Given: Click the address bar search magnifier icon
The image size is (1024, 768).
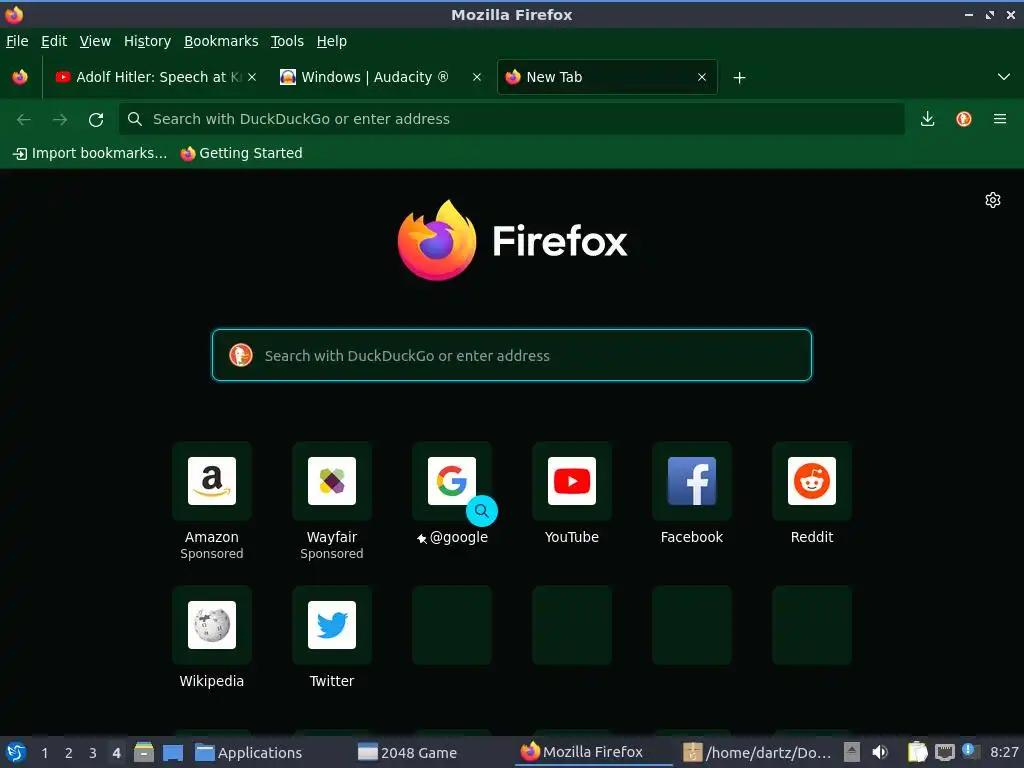Looking at the screenshot, I should pos(135,119).
